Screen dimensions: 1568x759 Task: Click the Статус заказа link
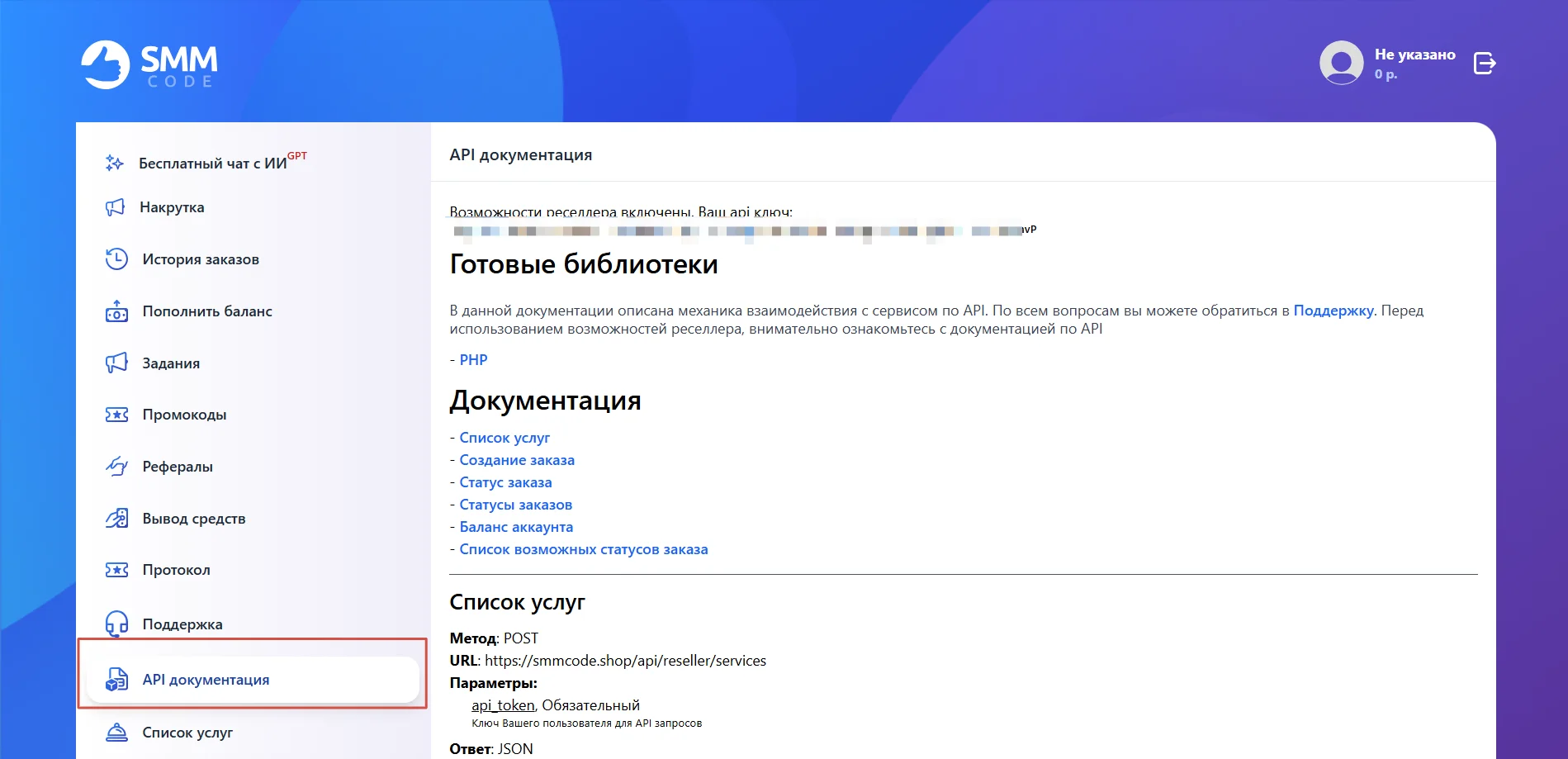[x=505, y=482]
